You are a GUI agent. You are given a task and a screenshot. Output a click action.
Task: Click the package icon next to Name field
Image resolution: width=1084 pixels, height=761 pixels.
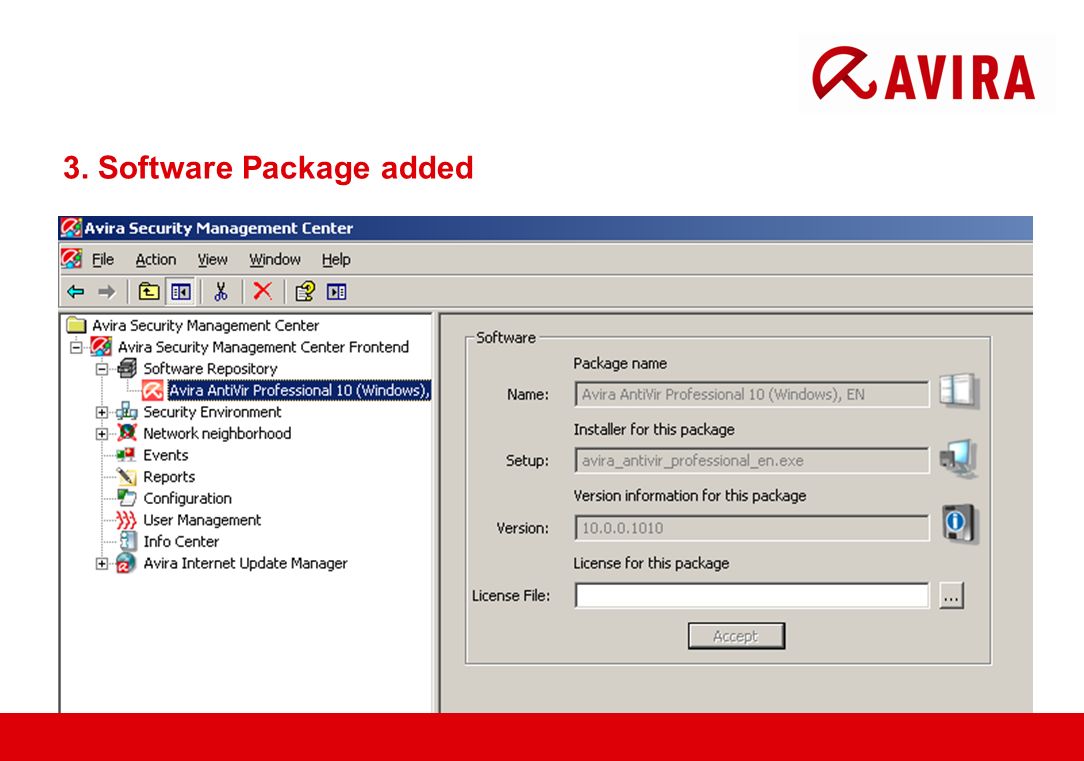pos(958,391)
